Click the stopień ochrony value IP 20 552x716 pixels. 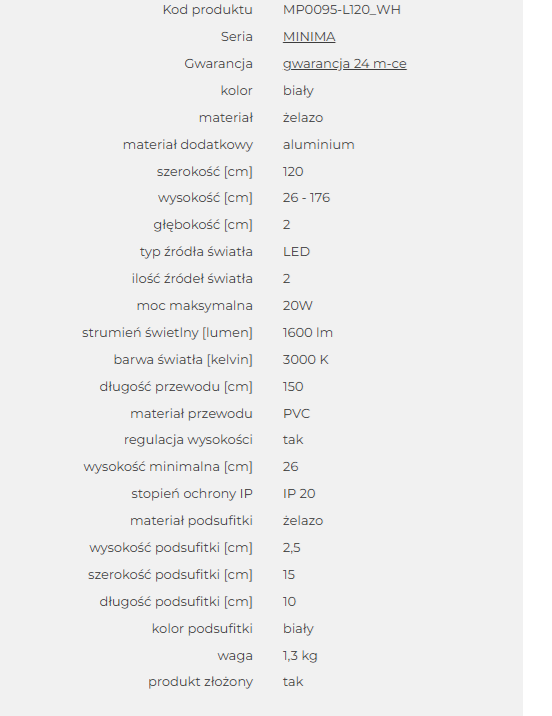299,494
